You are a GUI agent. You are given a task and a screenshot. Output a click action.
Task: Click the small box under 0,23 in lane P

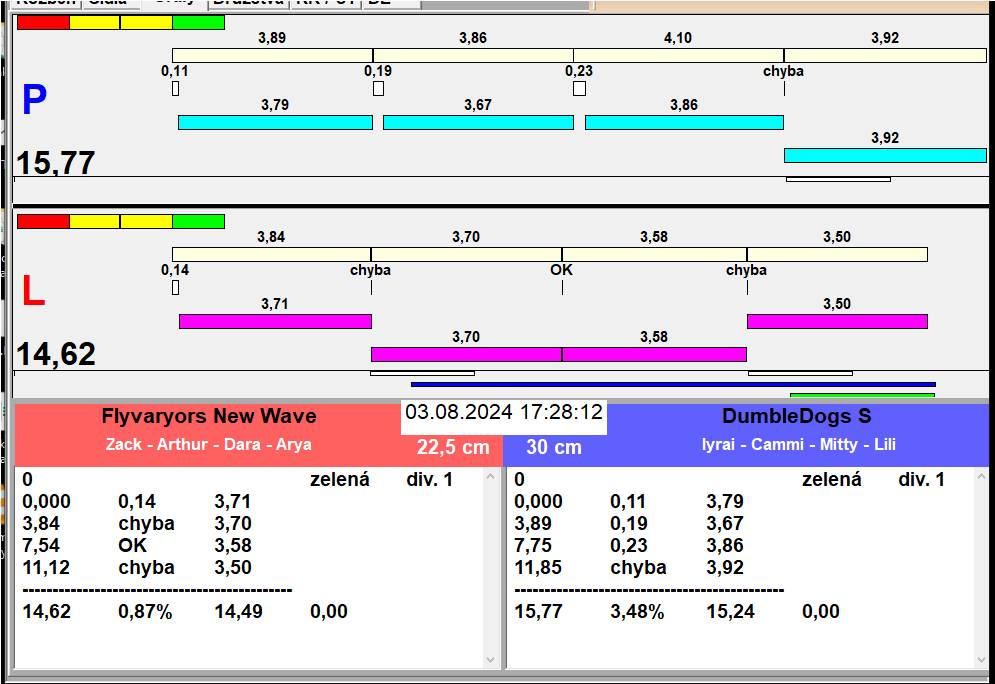click(x=579, y=88)
